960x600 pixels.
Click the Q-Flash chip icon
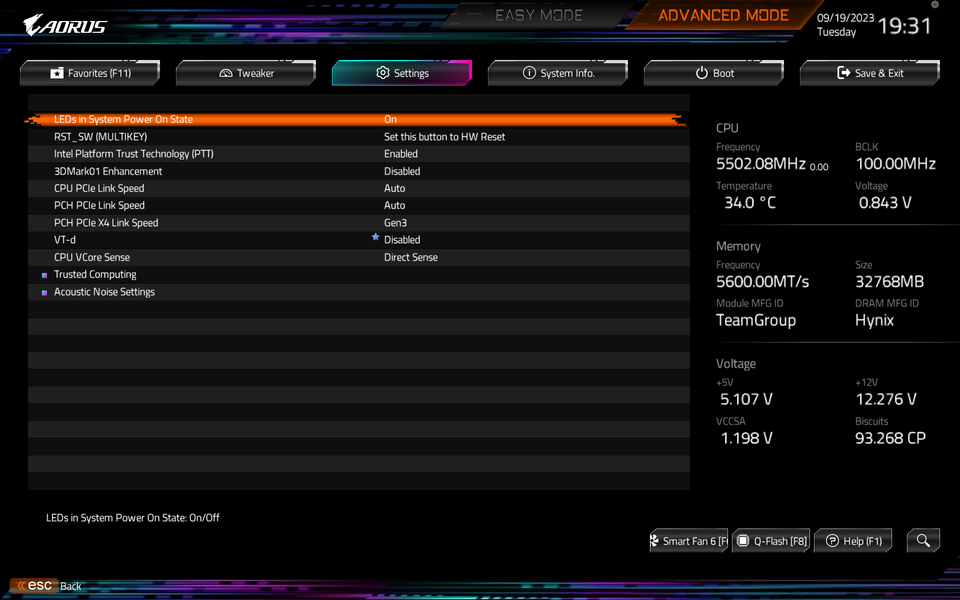coord(743,541)
